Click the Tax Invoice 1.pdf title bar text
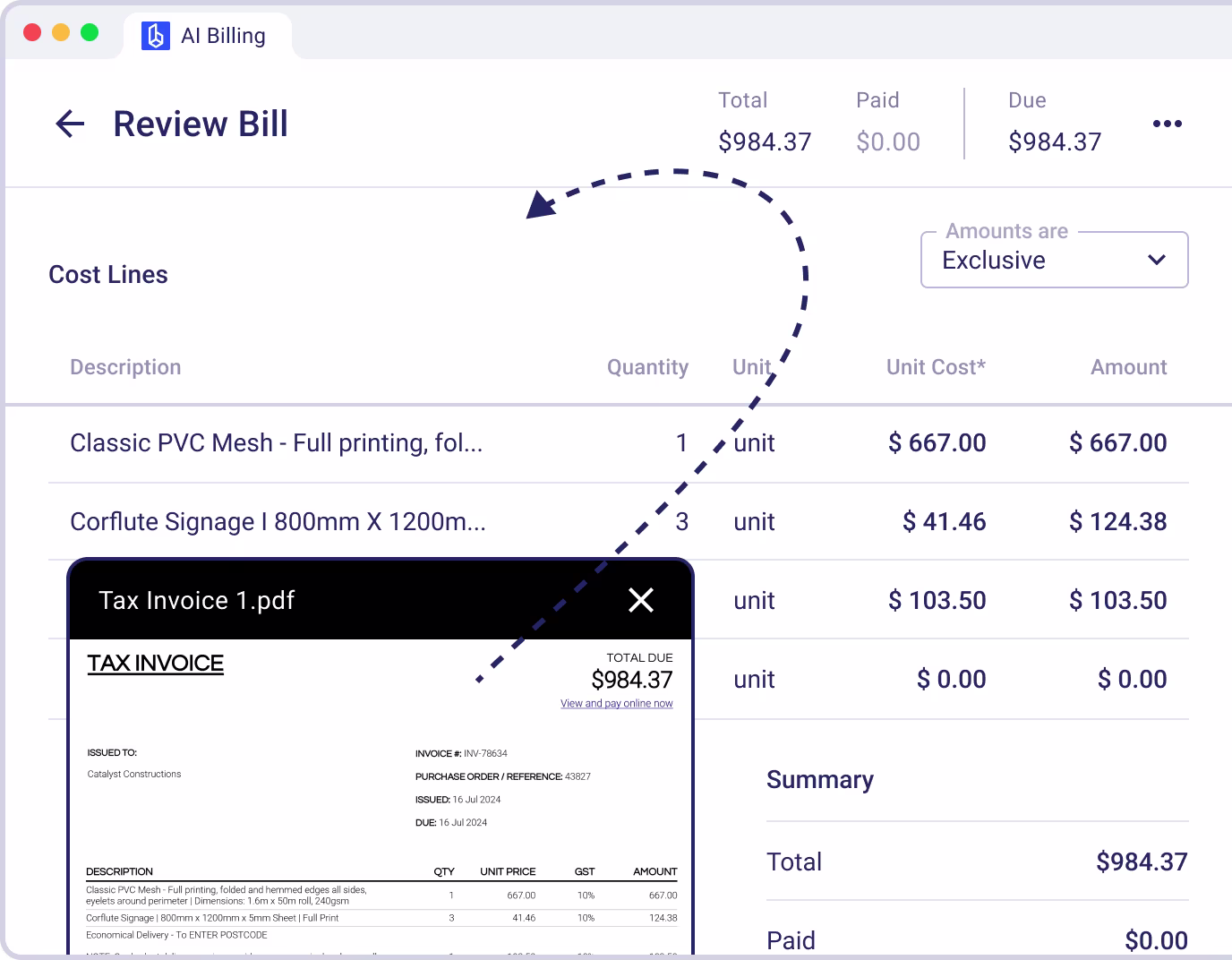 [197, 600]
